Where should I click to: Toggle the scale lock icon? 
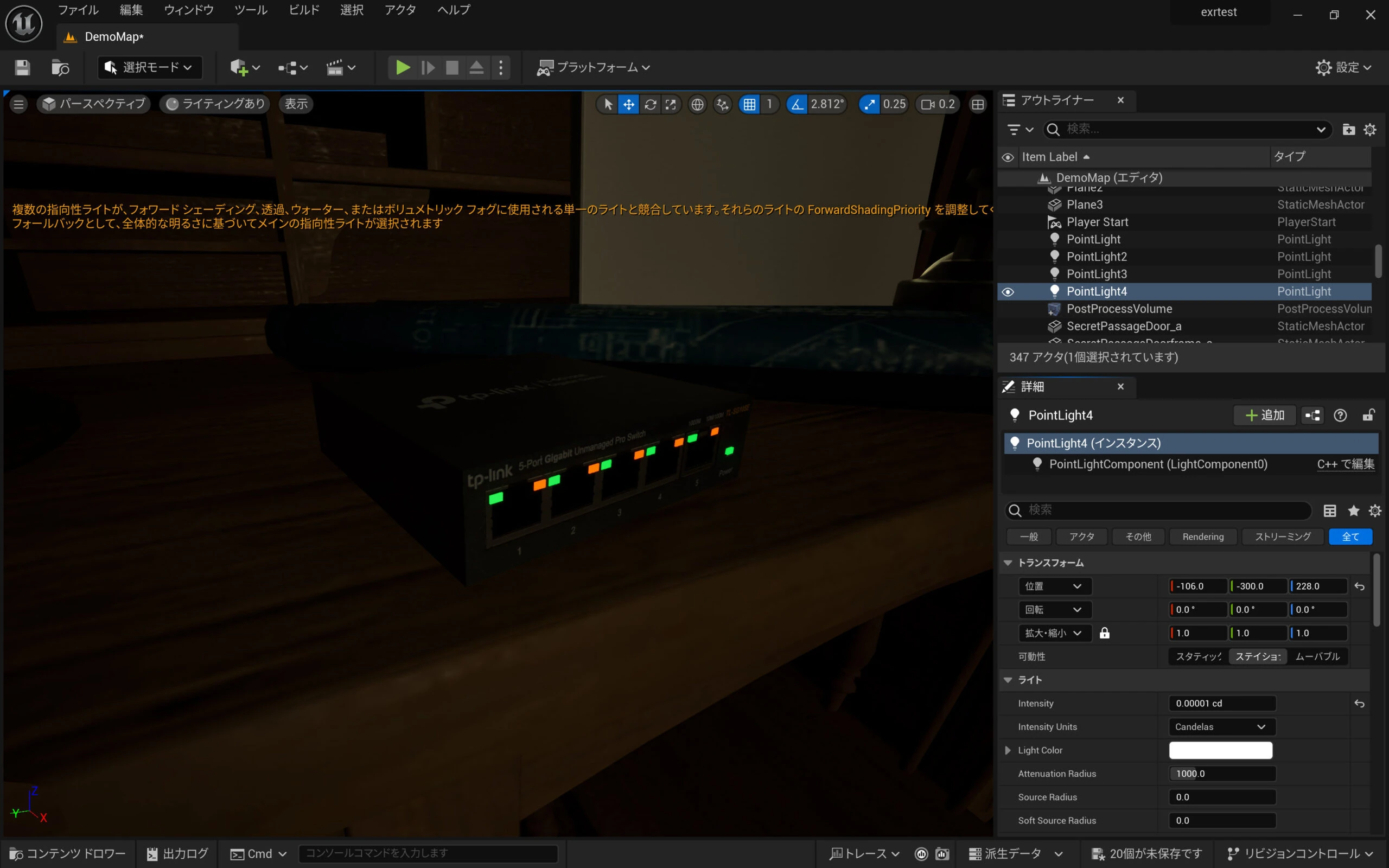click(x=1104, y=633)
